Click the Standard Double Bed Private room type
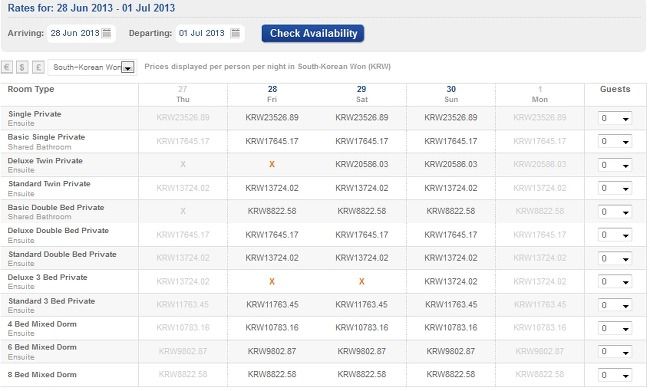 [x=62, y=254]
